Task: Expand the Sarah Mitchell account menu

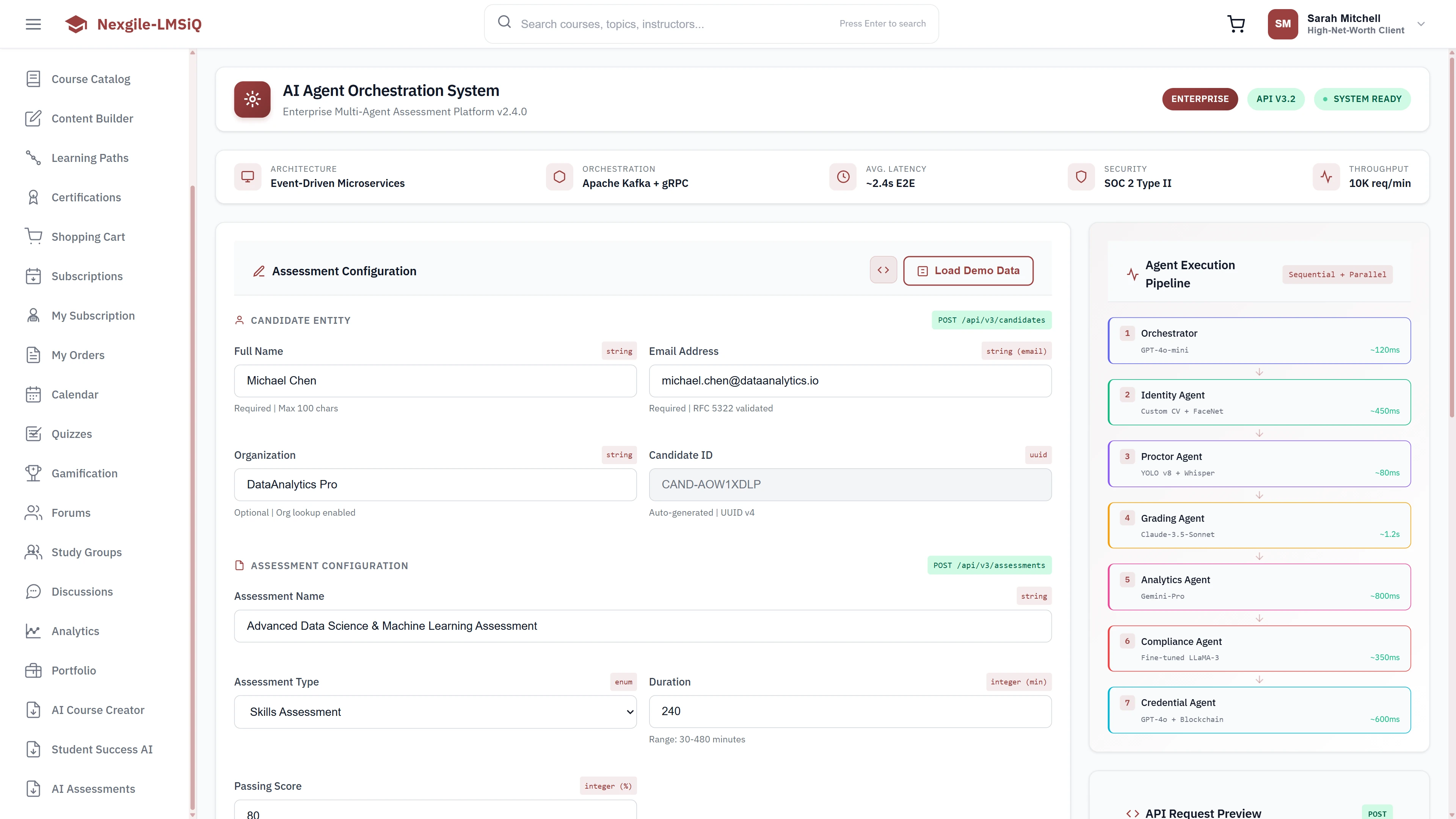Action: (1421, 24)
